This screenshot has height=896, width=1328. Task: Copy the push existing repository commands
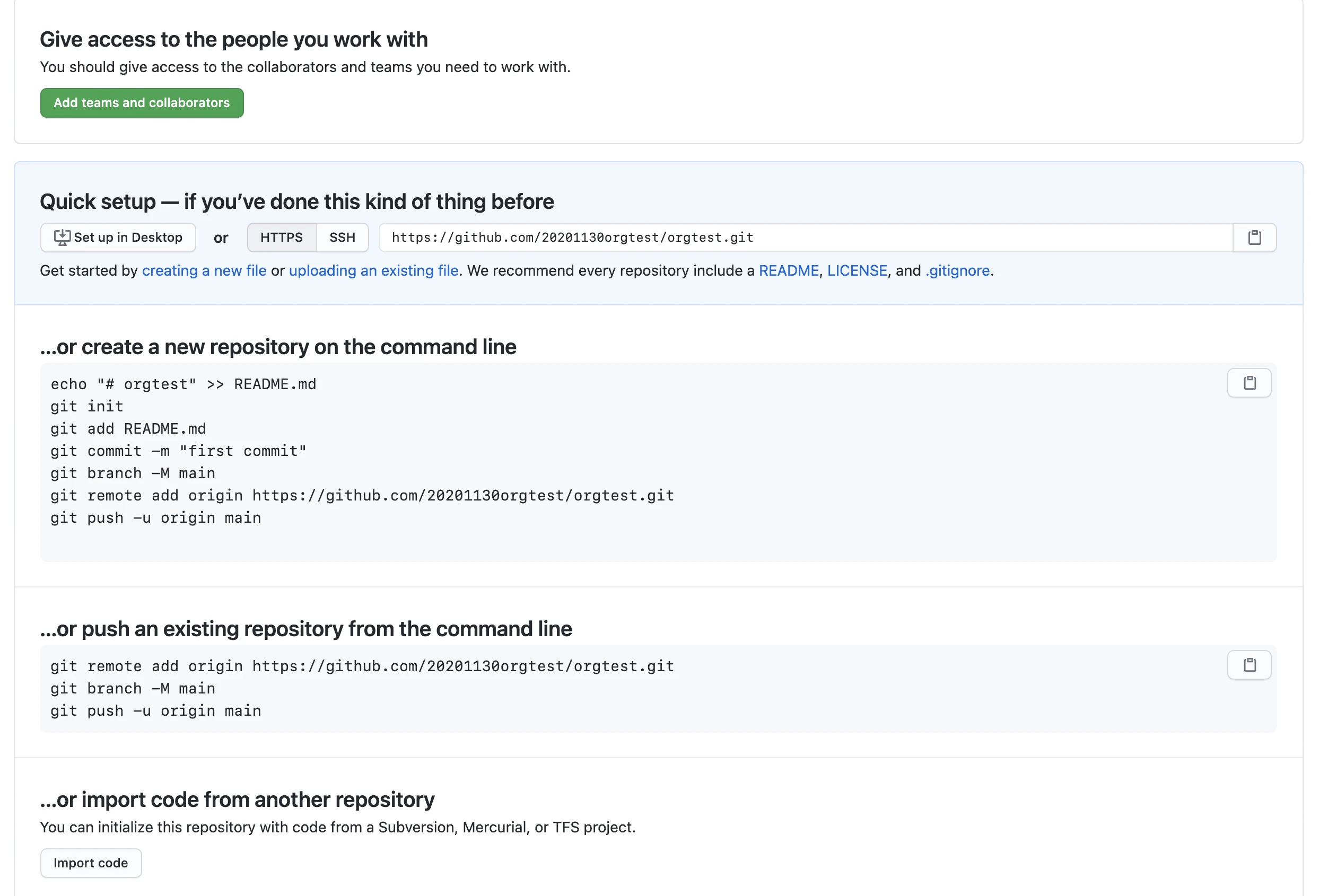(1249, 665)
